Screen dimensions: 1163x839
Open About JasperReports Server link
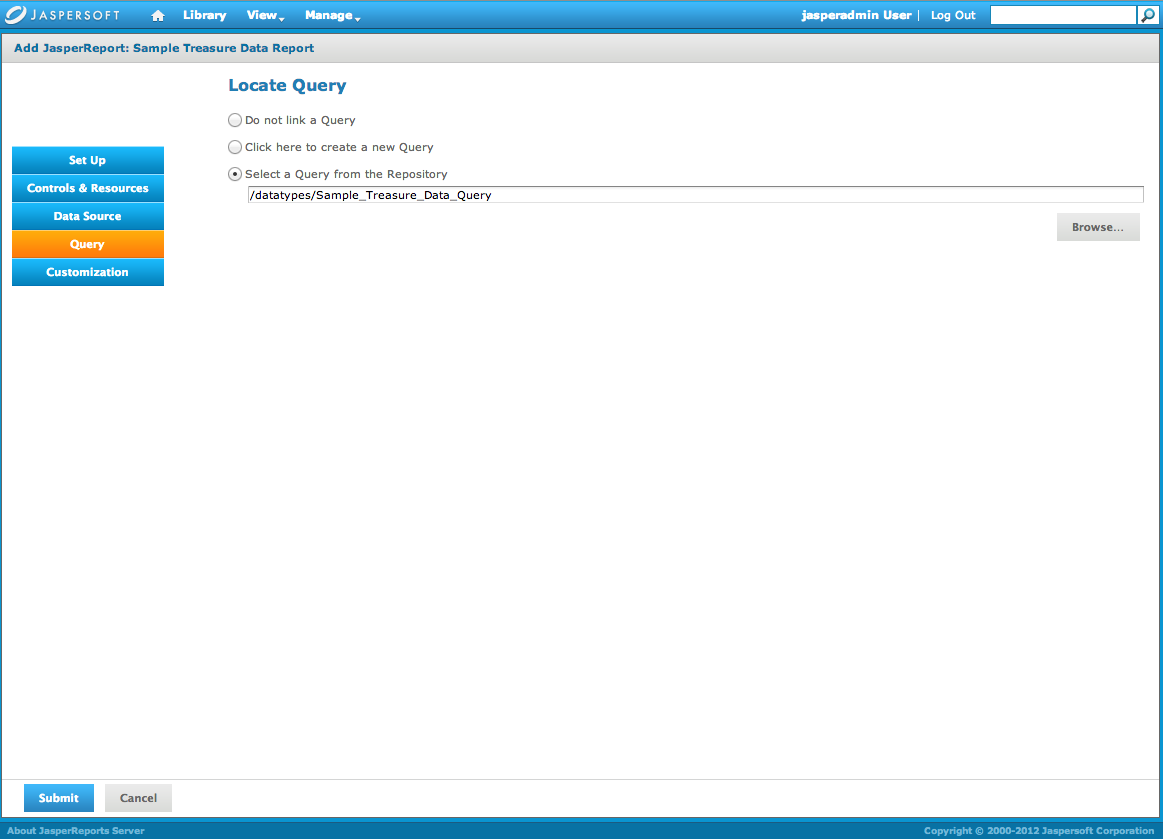coord(76,831)
